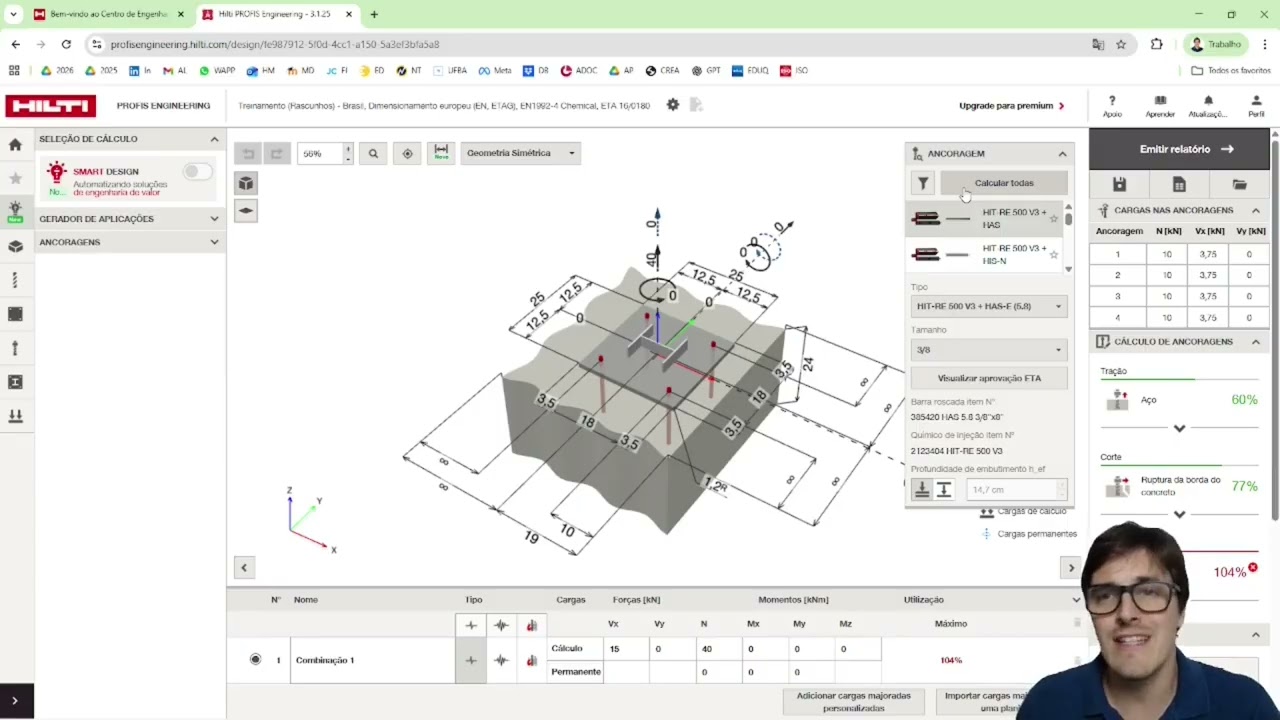Click the magnifier zoom icon in toolbar
This screenshot has width=1280, height=720.
point(373,153)
